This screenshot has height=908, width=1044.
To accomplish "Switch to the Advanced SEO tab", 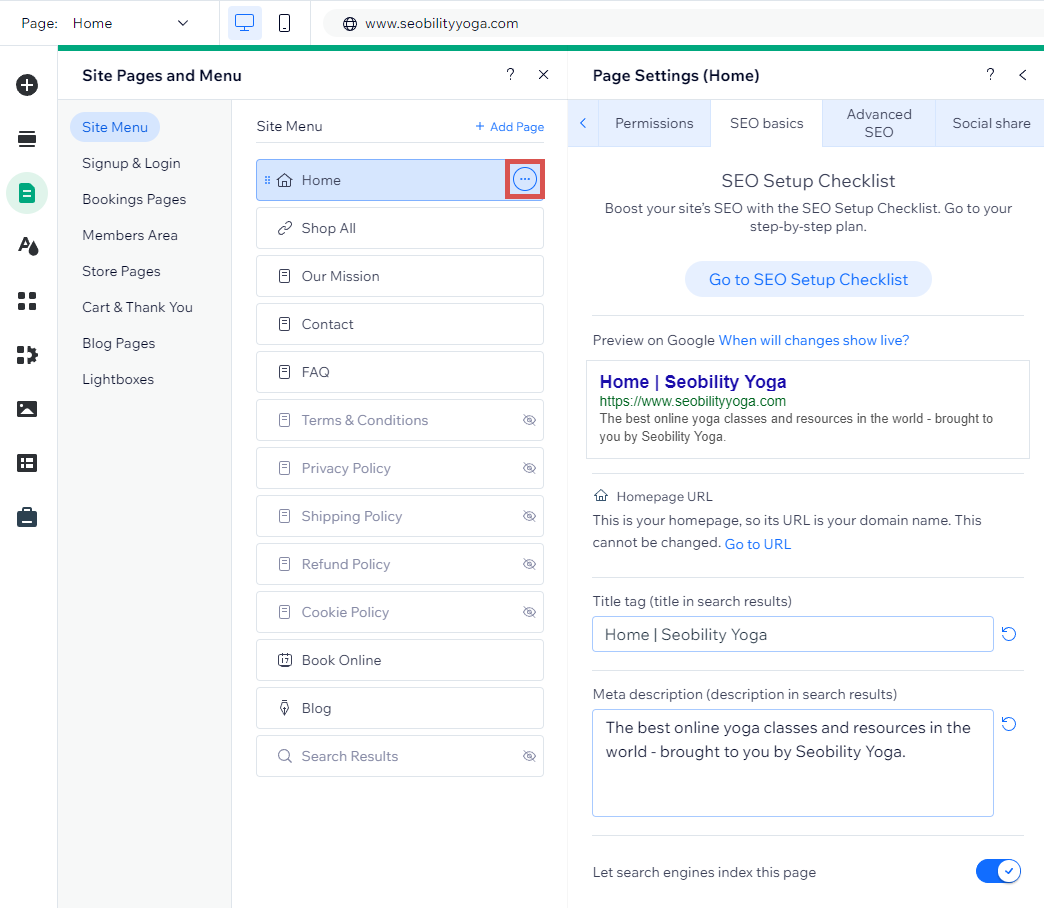I will (x=878, y=123).
